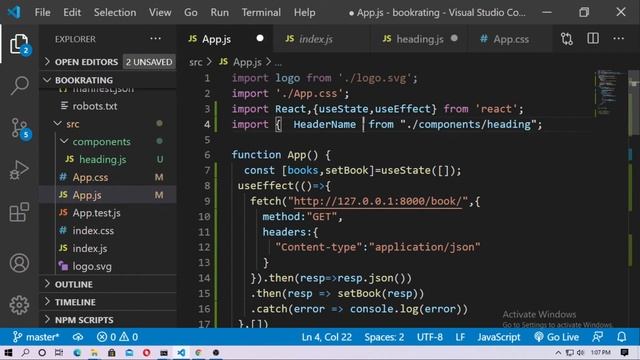Image resolution: width=640 pixels, height=360 pixels.
Task: Open the Manage gear icon
Action: (x=19, y=304)
